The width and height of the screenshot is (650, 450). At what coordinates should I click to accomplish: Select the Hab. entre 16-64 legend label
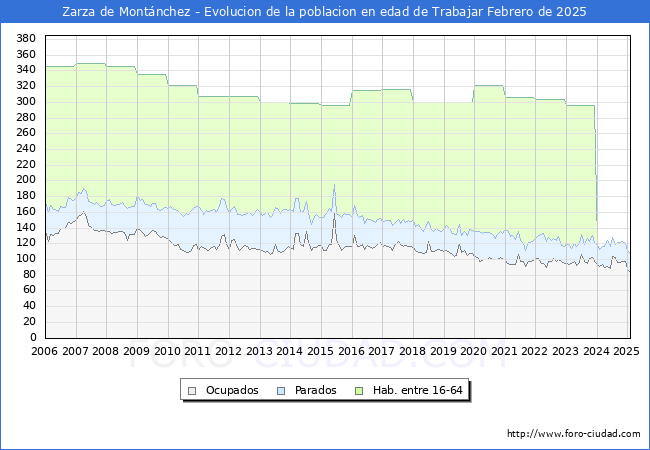(x=417, y=390)
